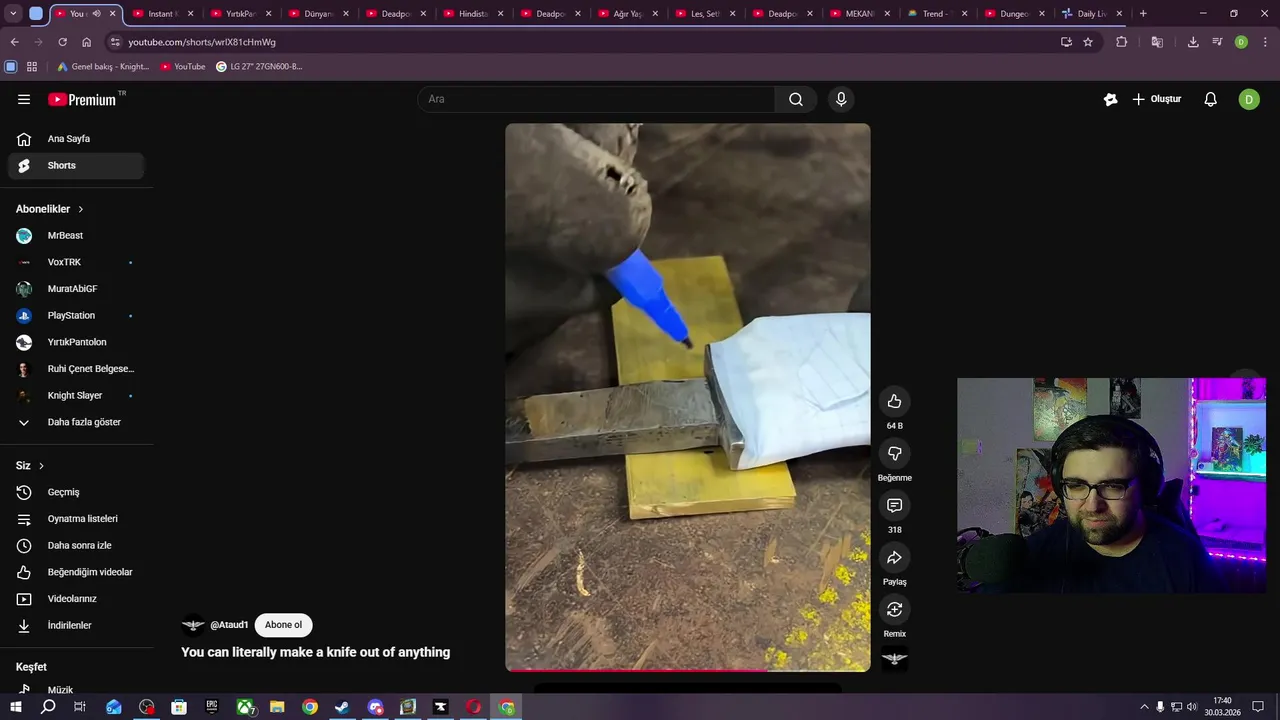Open Chrome apps grid in bookmarks bar
This screenshot has width=1280, height=720.
point(32,67)
